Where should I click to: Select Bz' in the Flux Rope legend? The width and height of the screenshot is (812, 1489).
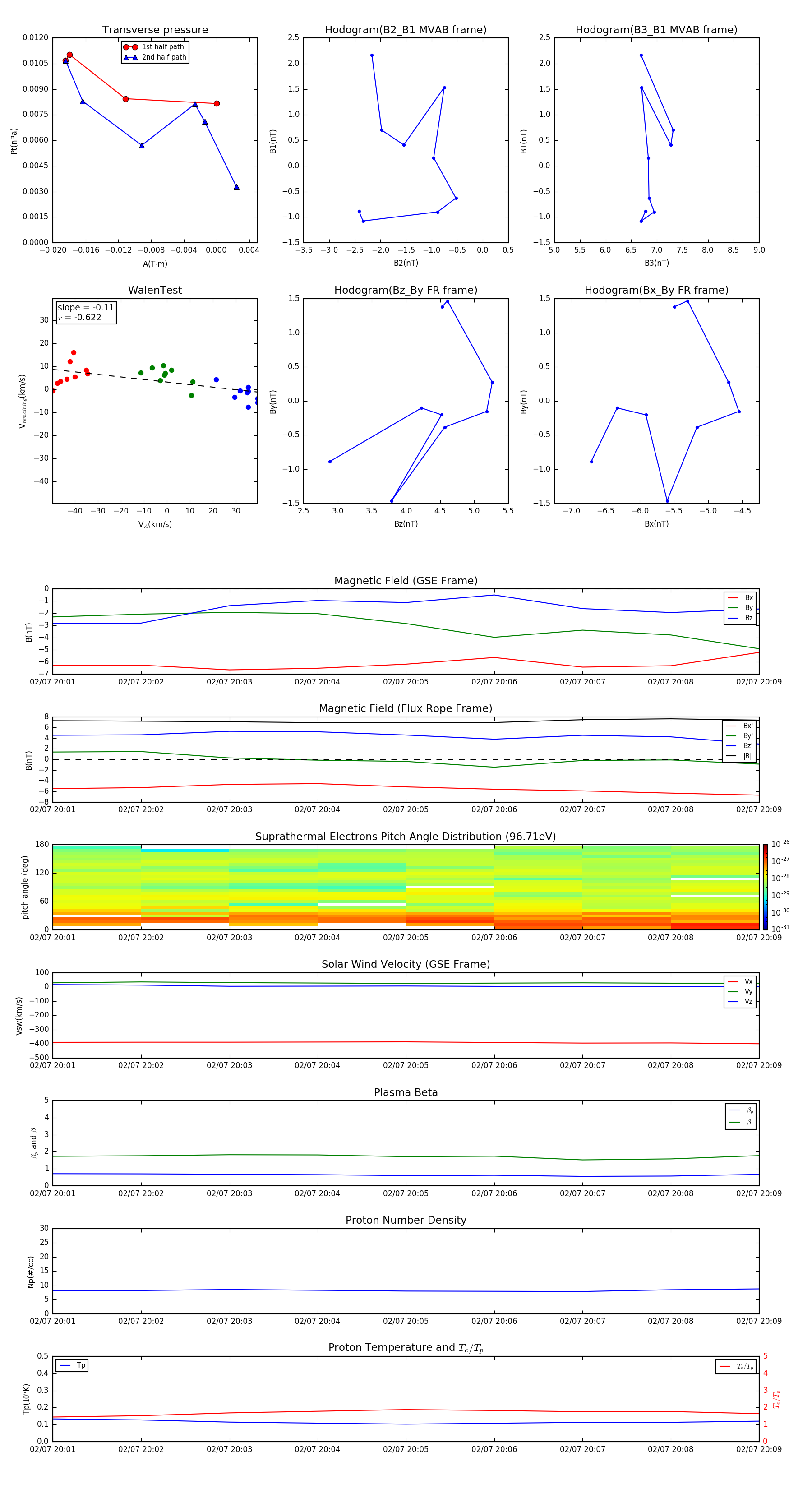(x=739, y=746)
